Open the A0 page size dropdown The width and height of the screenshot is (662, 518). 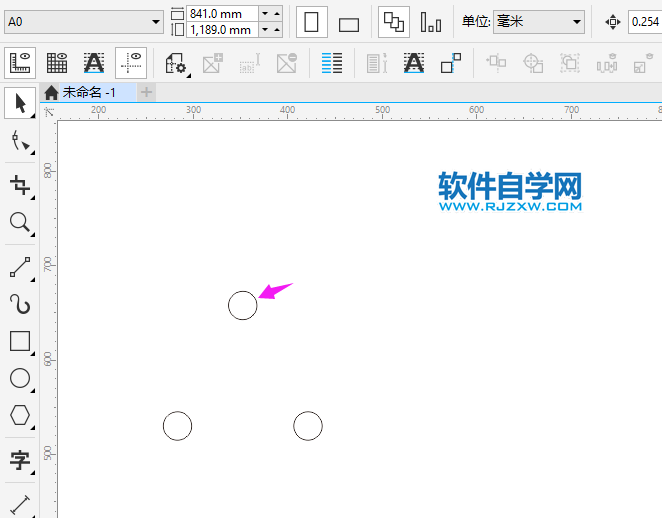(x=156, y=22)
